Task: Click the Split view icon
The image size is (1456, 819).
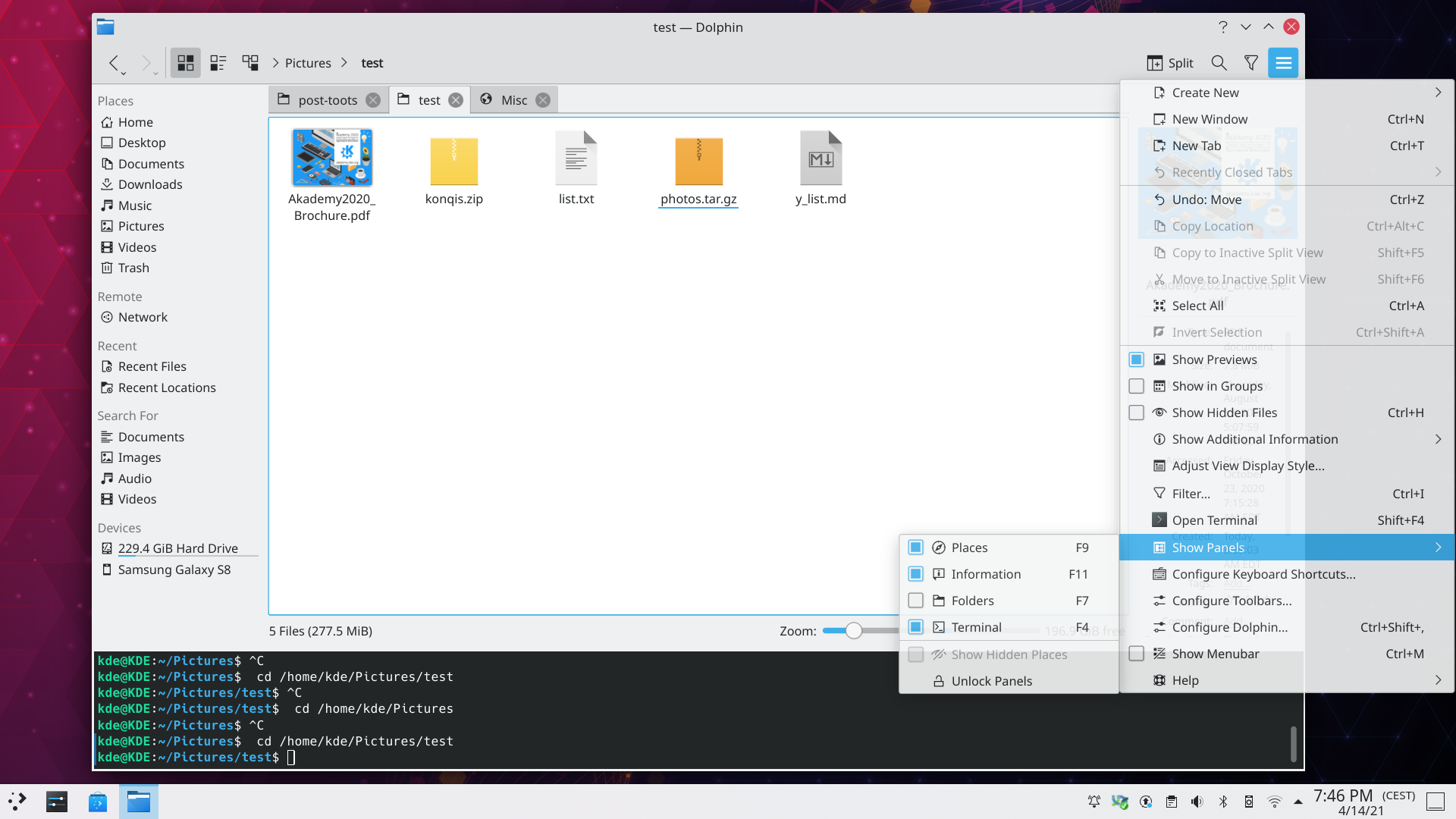Action: tap(1155, 62)
